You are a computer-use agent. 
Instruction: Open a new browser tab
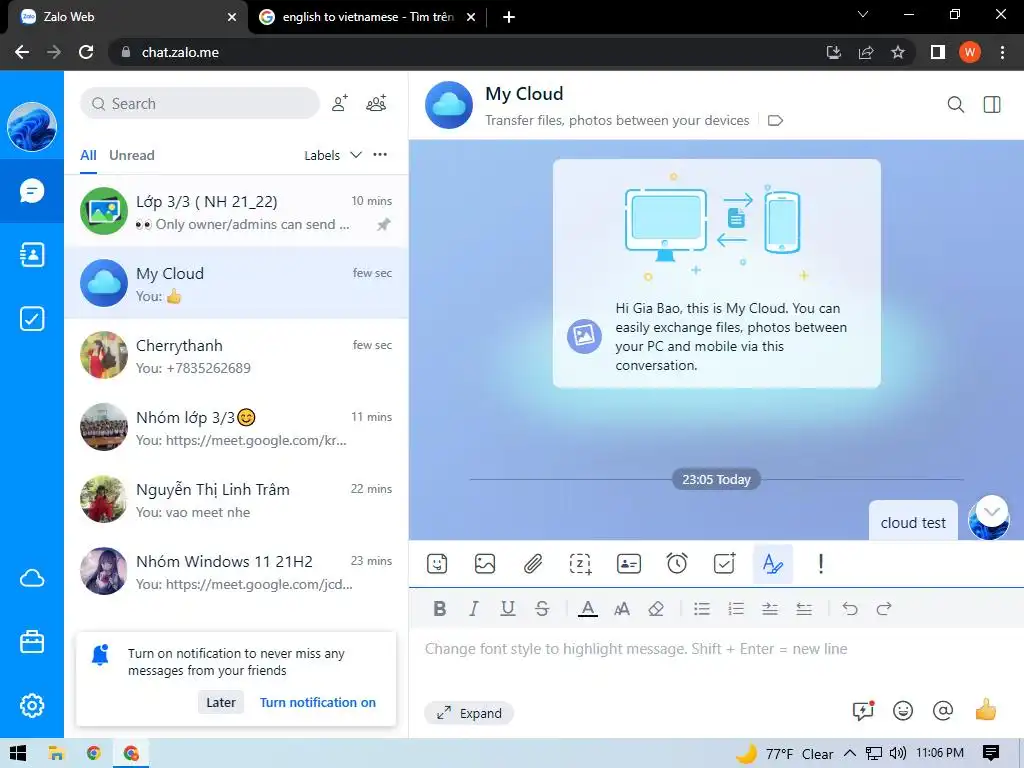(509, 17)
